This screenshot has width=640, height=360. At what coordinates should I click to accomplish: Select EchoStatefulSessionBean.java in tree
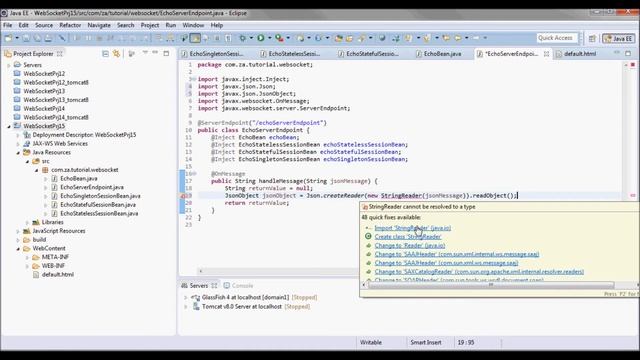tap(98, 205)
